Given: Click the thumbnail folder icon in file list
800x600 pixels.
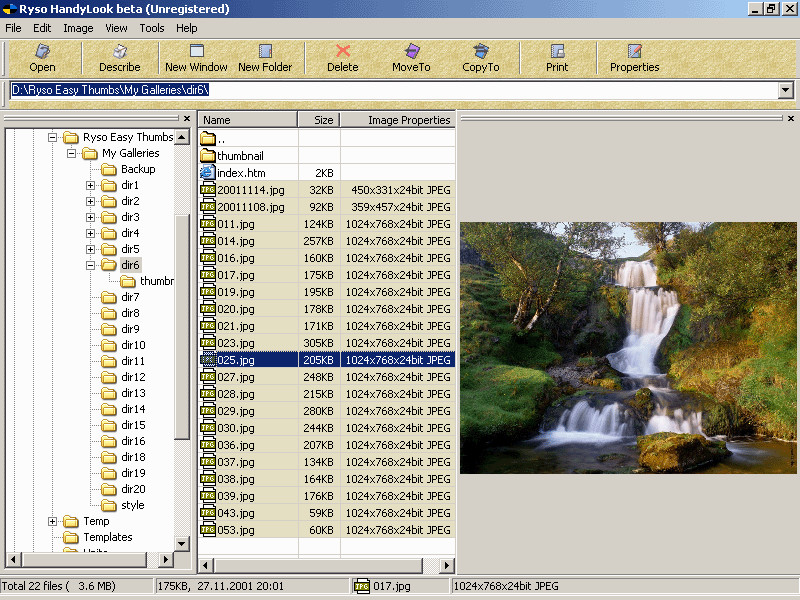Looking at the screenshot, I should point(208,156).
